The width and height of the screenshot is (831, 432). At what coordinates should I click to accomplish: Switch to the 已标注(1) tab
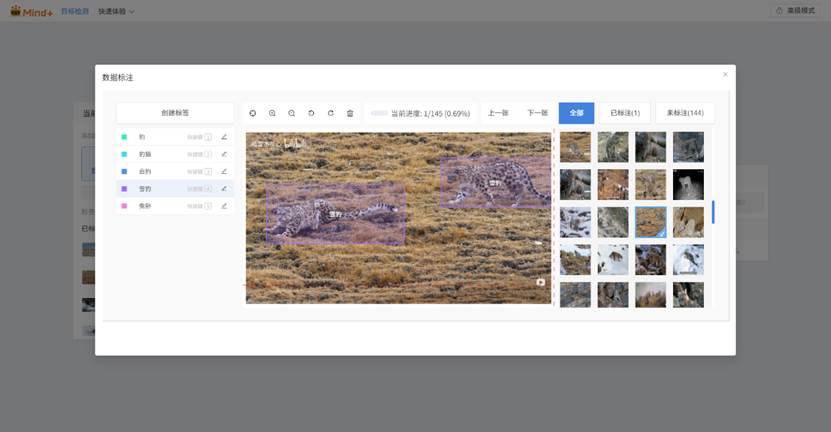coord(625,113)
